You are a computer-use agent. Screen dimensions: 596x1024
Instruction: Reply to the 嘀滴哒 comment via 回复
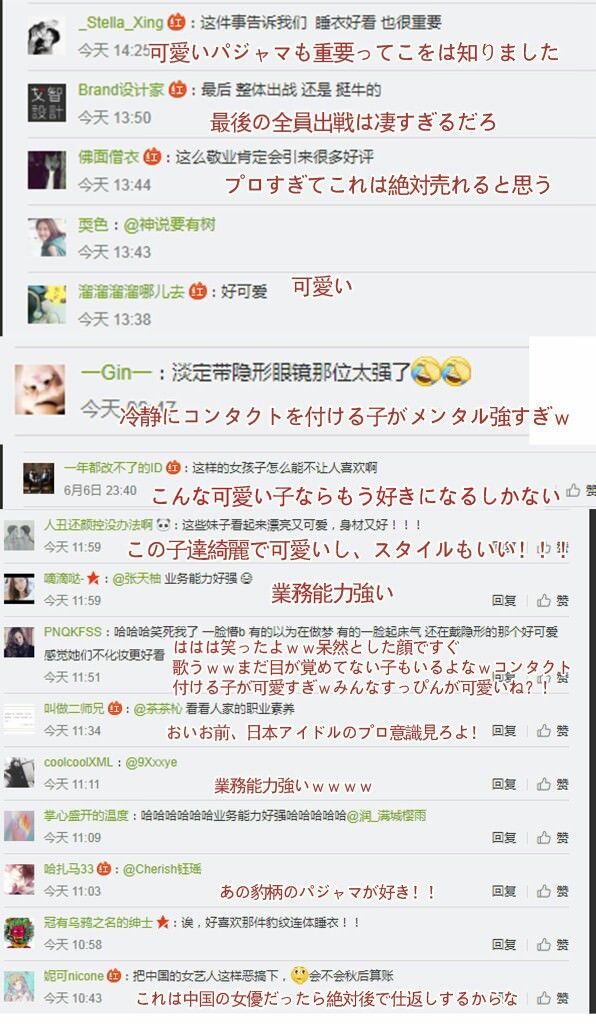(504, 600)
